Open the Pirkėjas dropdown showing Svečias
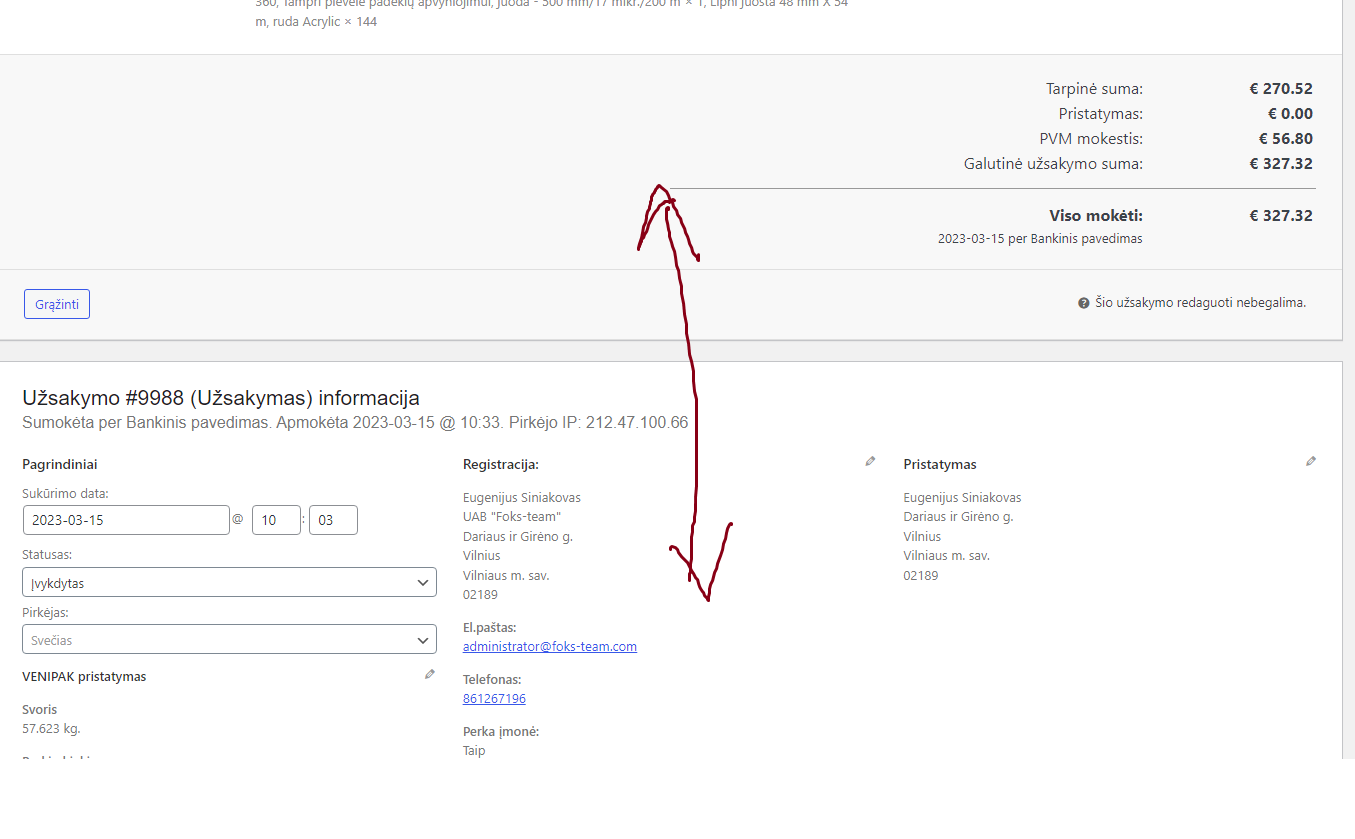This screenshot has width=1355, height=839. coord(229,639)
